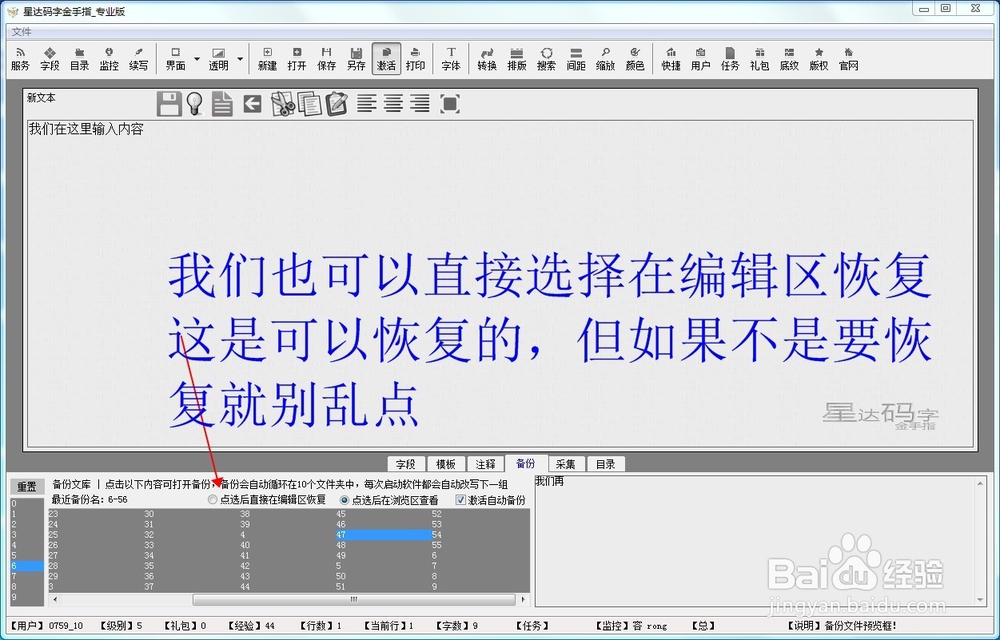Click the document page icon in editor toolbar
1000x640 pixels.
(222, 103)
